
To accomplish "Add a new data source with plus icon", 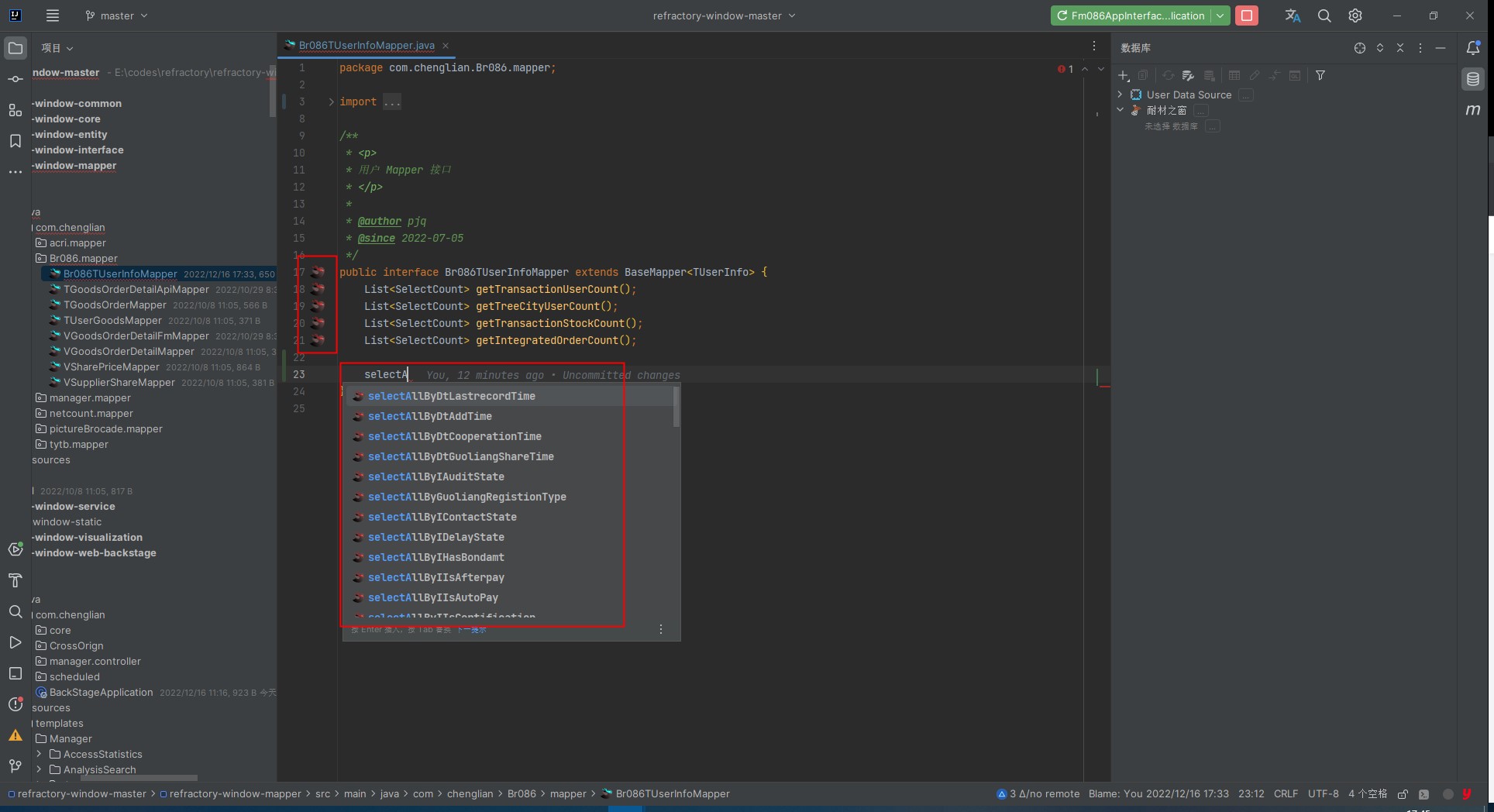I will point(1124,75).
